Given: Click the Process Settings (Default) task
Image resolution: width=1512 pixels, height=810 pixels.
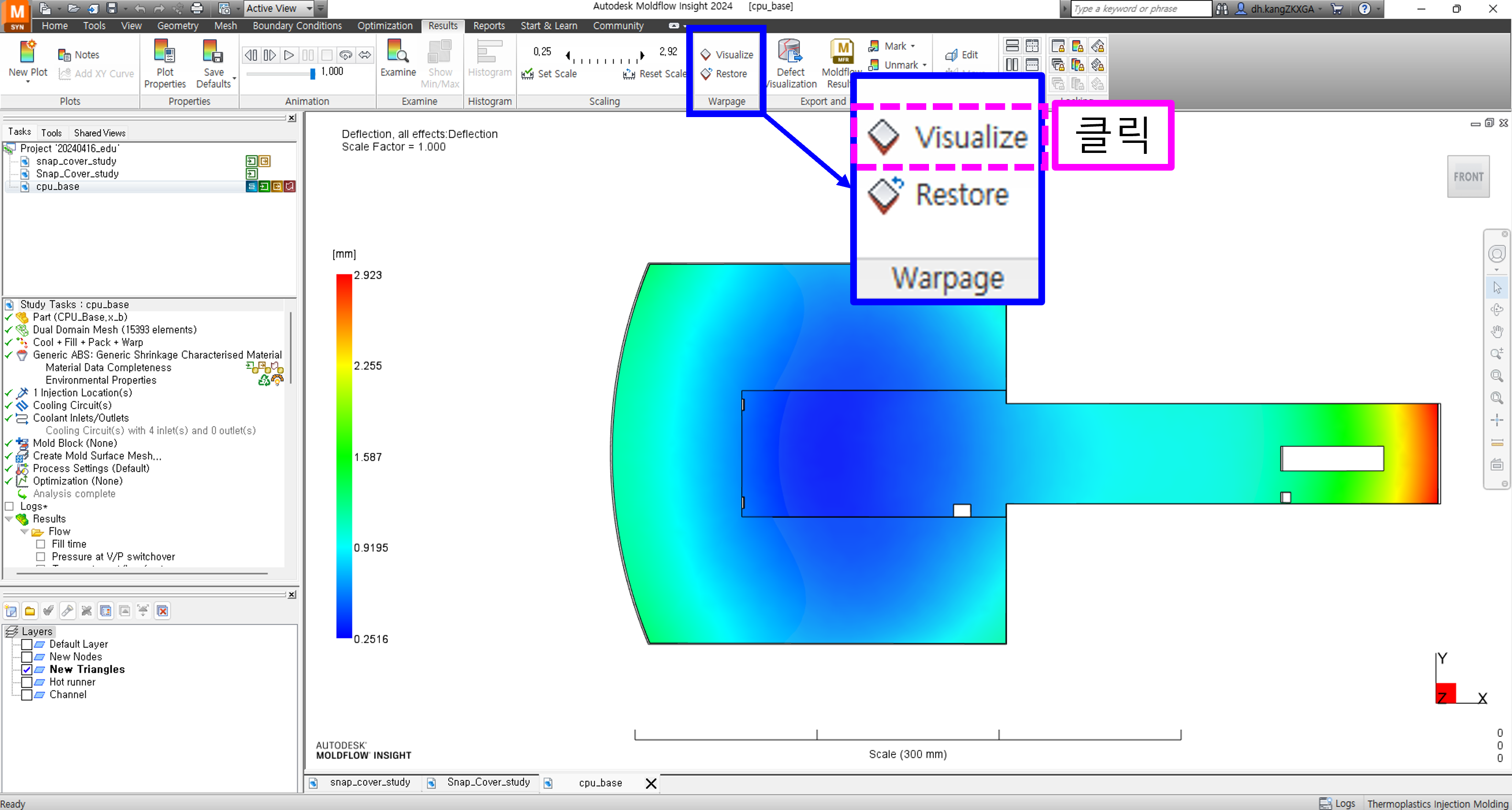Looking at the screenshot, I should click(91, 468).
